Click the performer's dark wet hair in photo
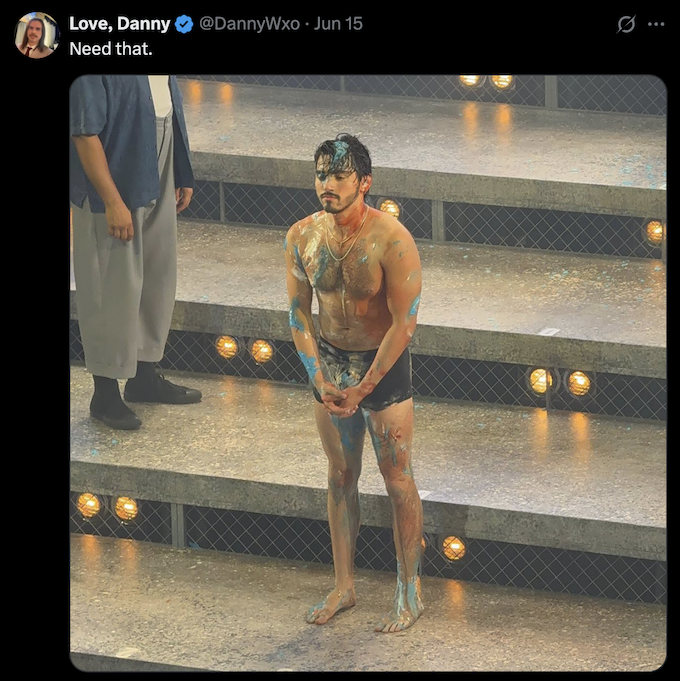Image resolution: width=680 pixels, height=681 pixels. 341,155
